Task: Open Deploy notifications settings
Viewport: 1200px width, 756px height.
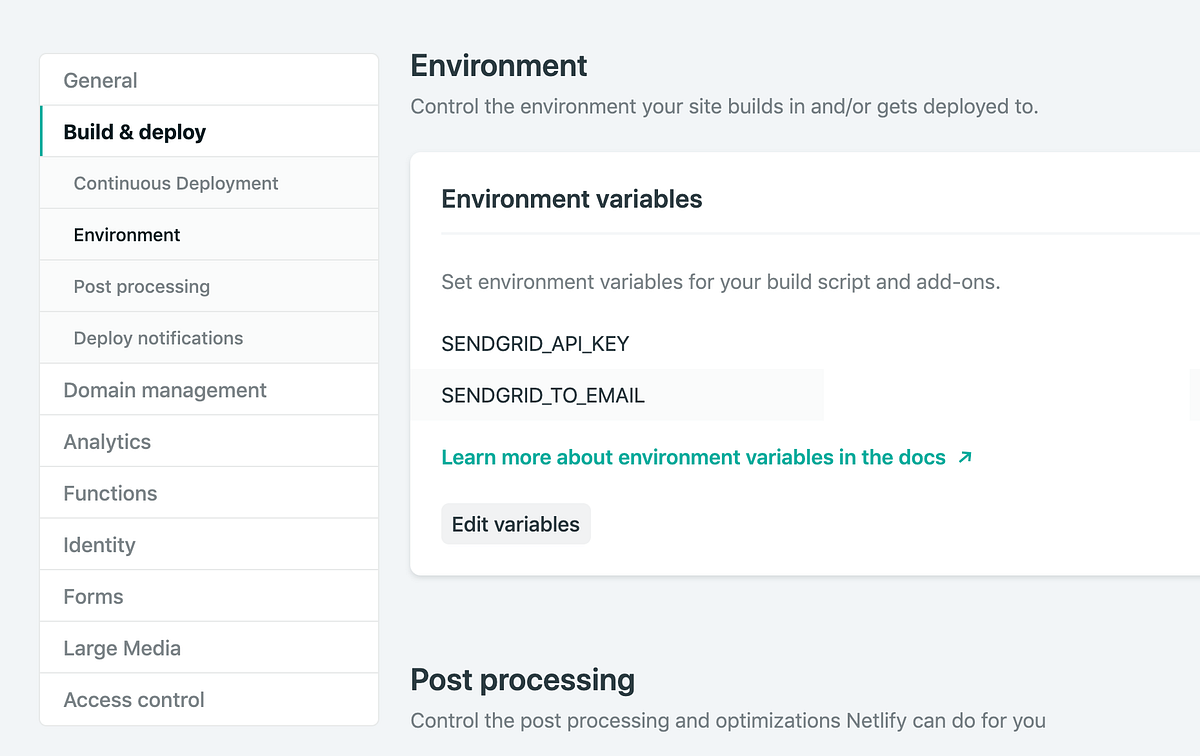Action: tap(157, 338)
